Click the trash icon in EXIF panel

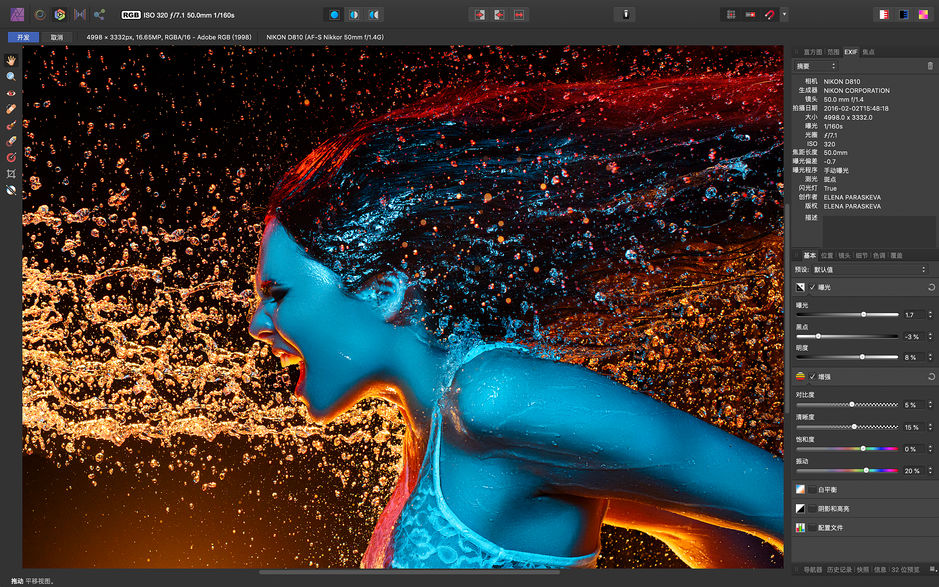click(x=930, y=65)
